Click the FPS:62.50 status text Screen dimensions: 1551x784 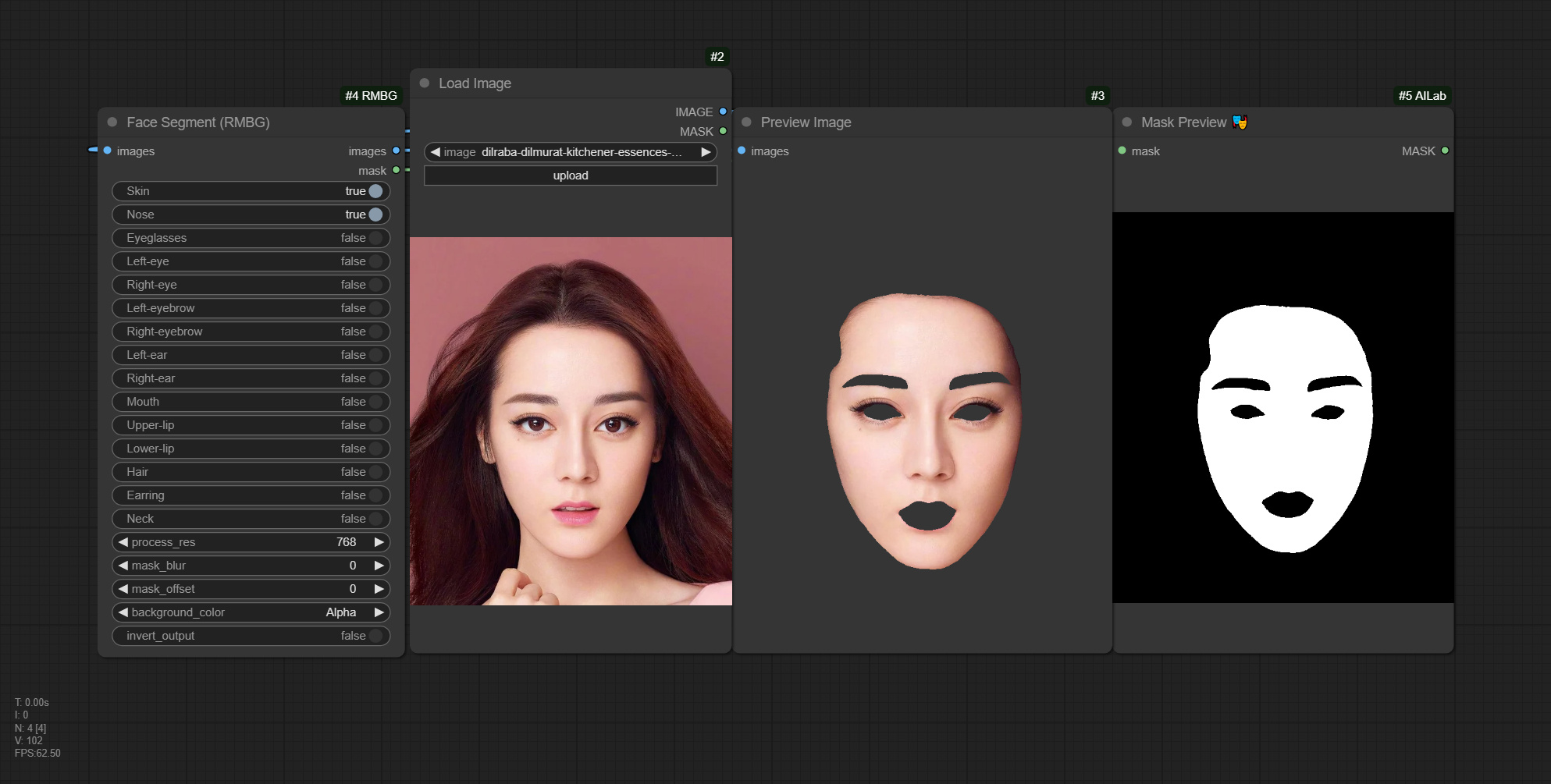click(x=37, y=754)
